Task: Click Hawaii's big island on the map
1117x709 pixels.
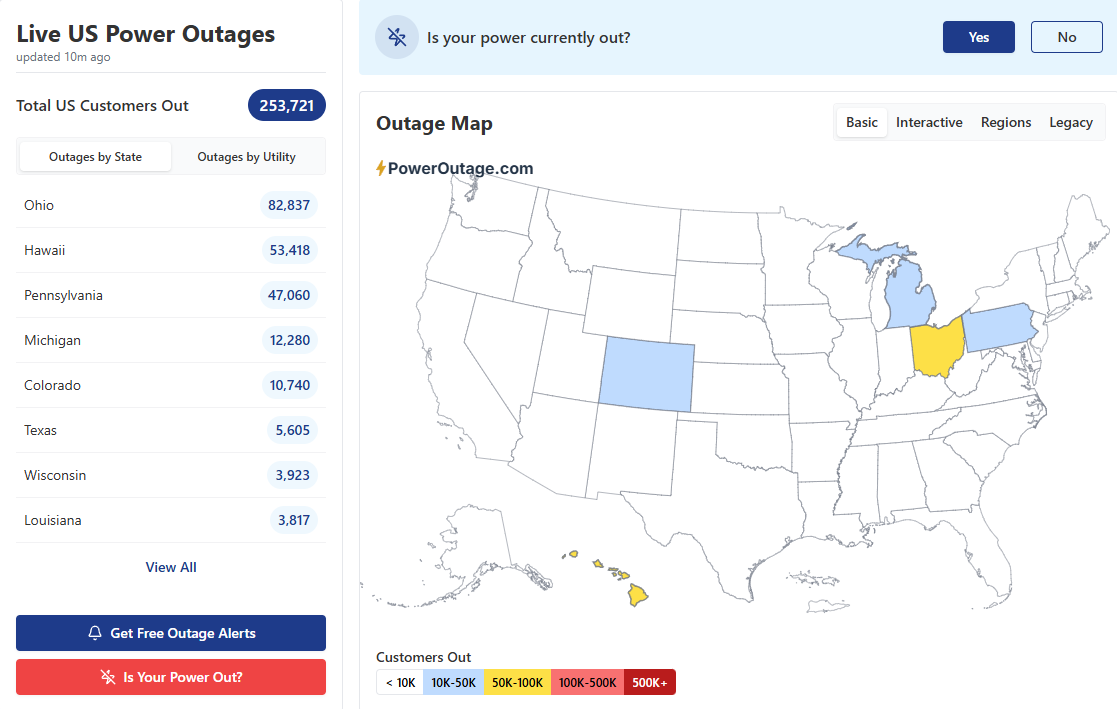Action: (x=636, y=595)
